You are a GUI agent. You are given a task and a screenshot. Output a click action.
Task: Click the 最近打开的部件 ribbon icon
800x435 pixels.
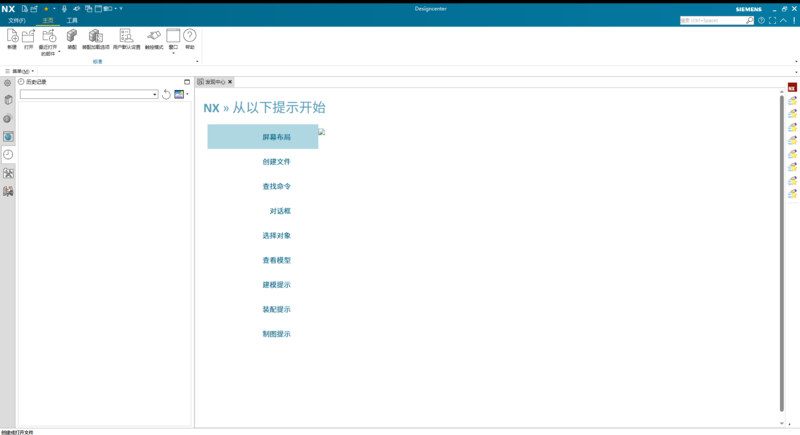[48, 36]
